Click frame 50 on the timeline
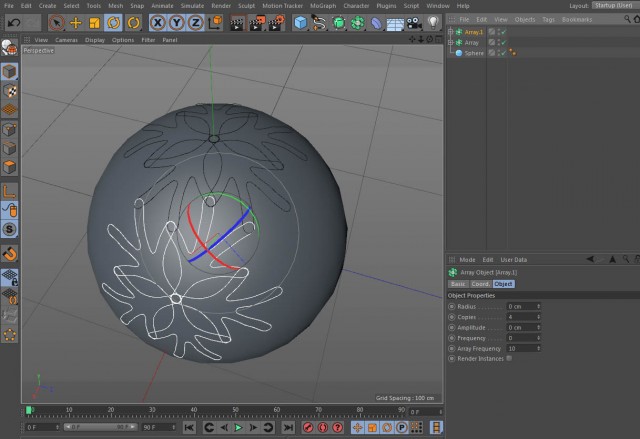The width and height of the screenshot is (640, 439). click(236, 411)
